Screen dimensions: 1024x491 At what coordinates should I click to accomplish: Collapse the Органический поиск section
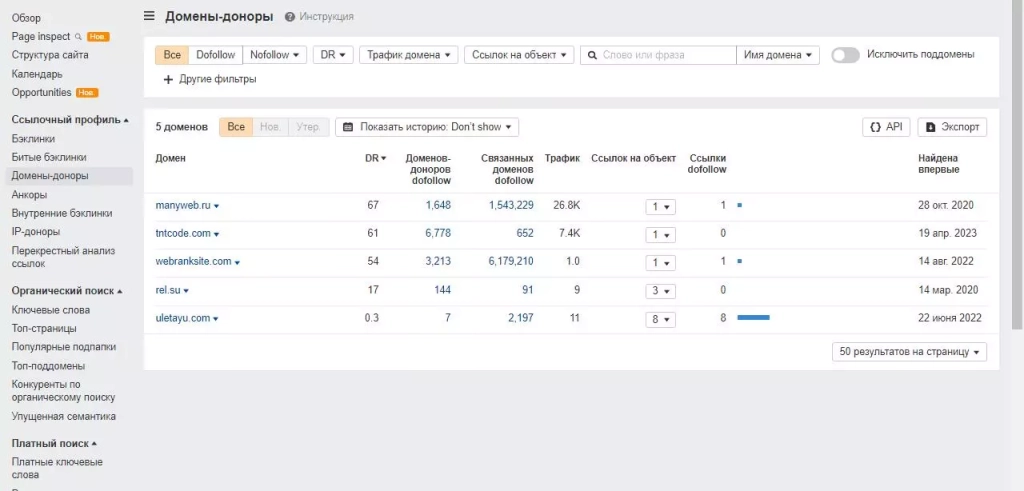pyautogui.click(x=67, y=291)
